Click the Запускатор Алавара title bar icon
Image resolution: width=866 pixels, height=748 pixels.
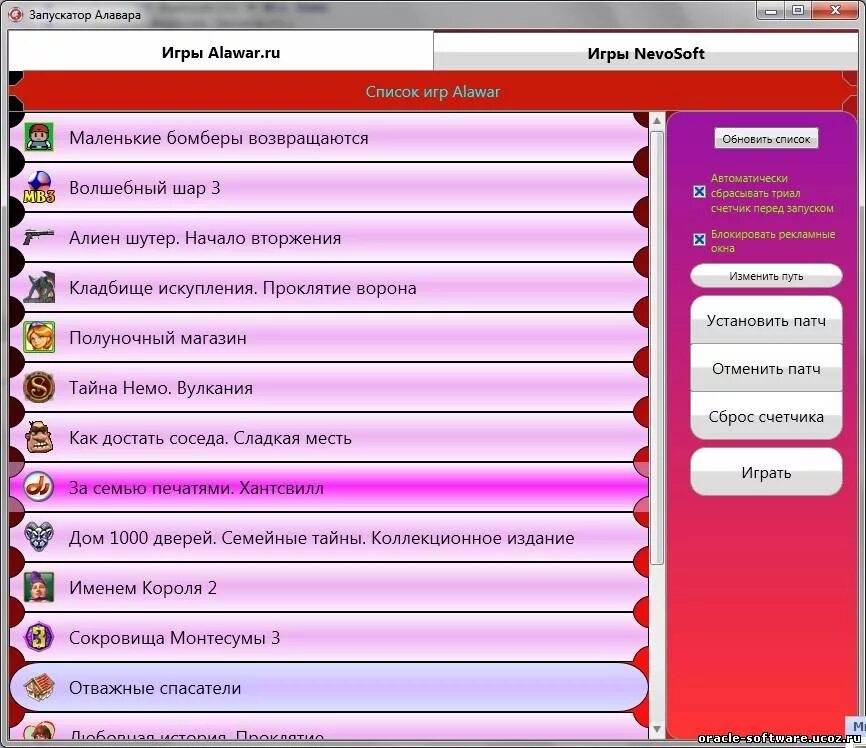[x=16, y=14]
